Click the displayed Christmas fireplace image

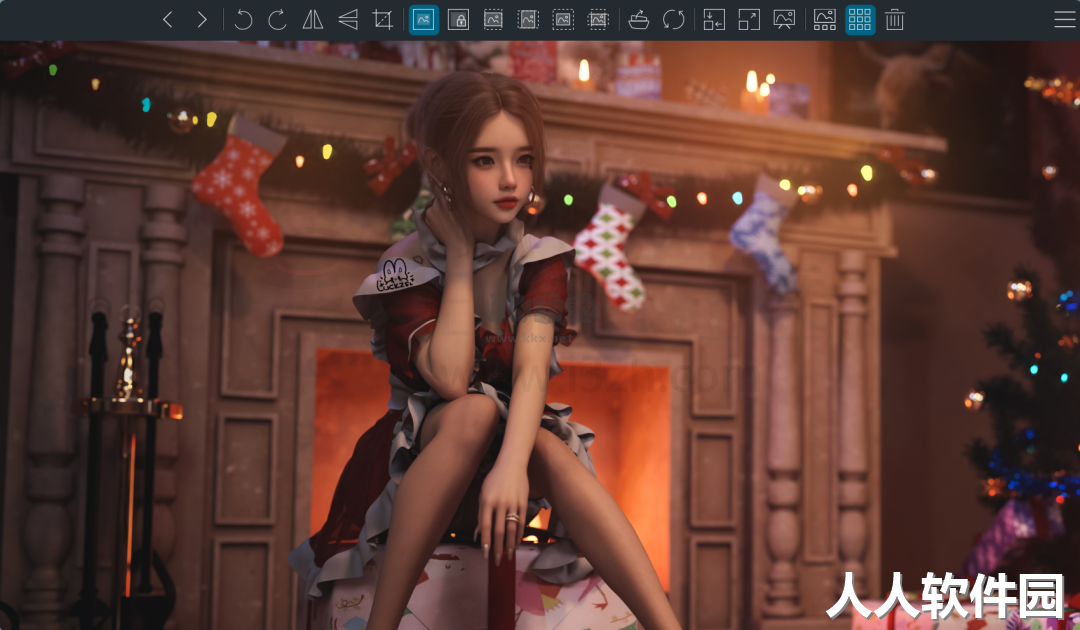click(x=540, y=335)
